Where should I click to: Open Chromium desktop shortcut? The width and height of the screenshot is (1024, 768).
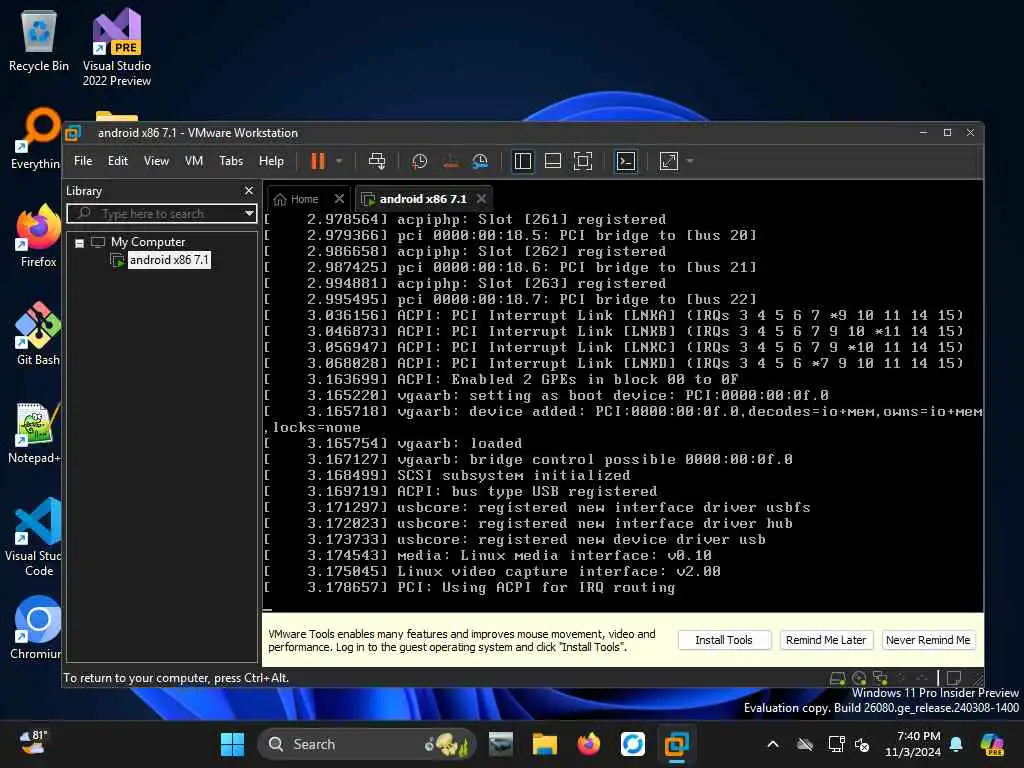click(36, 628)
